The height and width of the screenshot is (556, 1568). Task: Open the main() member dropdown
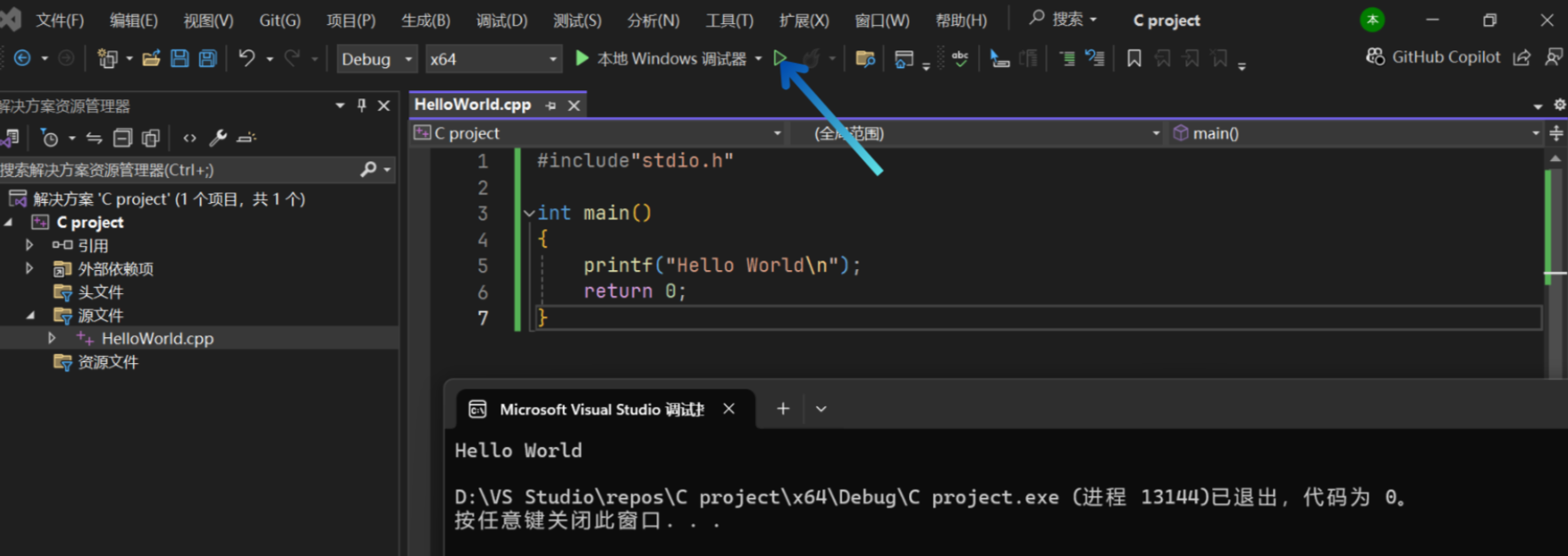pyautogui.click(x=1356, y=133)
